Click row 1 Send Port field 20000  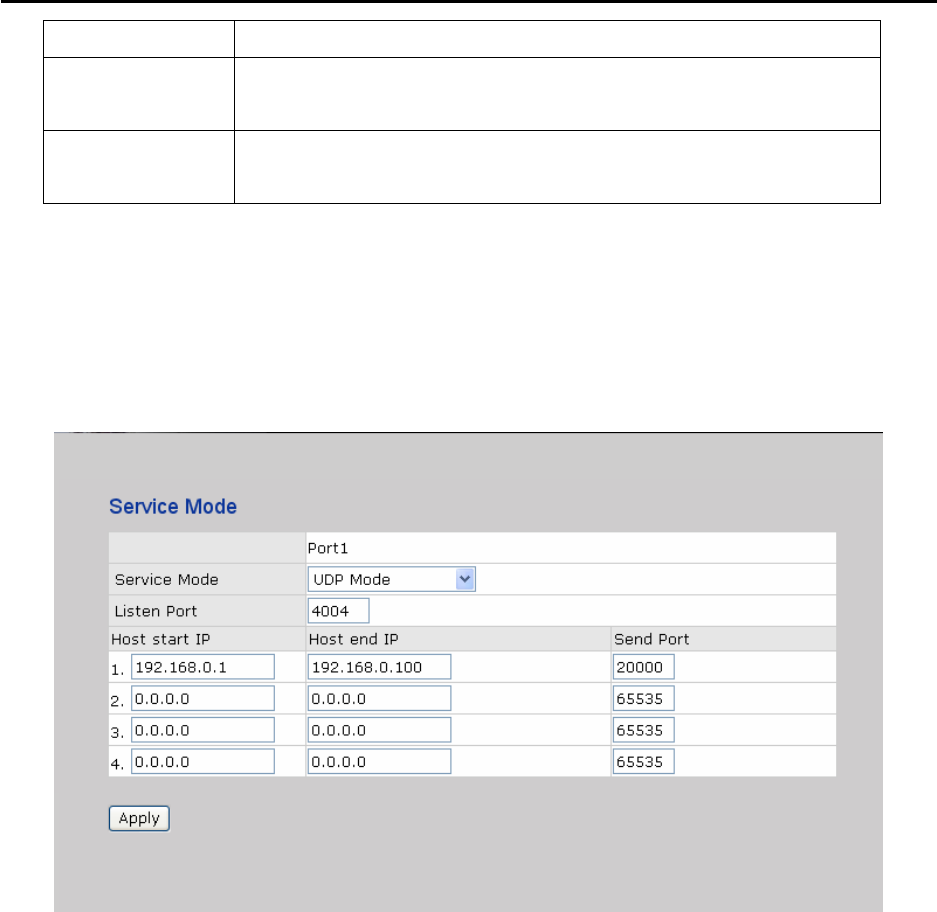point(644,667)
